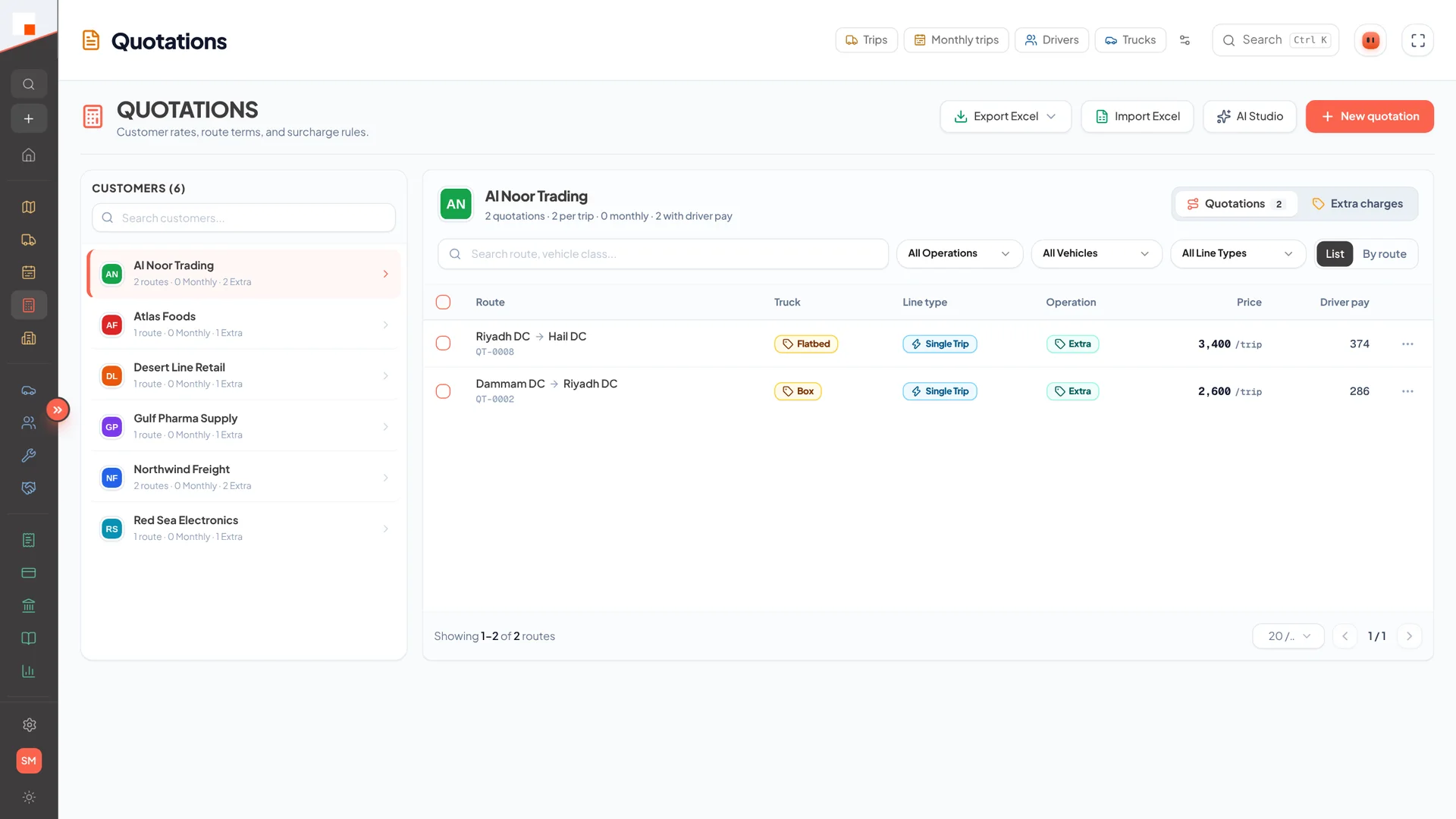Viewport: 1456px width, 819px height.
Task: Open the bank landmark icon in the sidebar
Action: (x=29, y=605)
